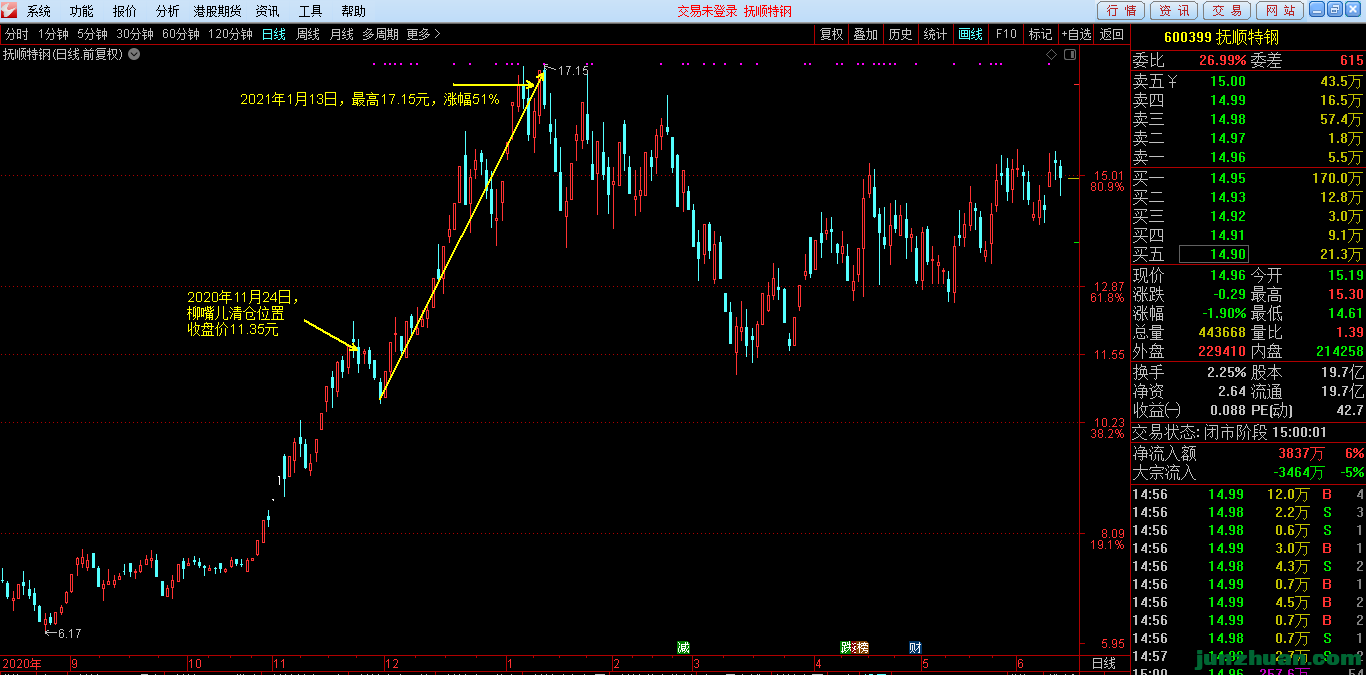
Task: Switch to the 月线 period
Action: 342,34
